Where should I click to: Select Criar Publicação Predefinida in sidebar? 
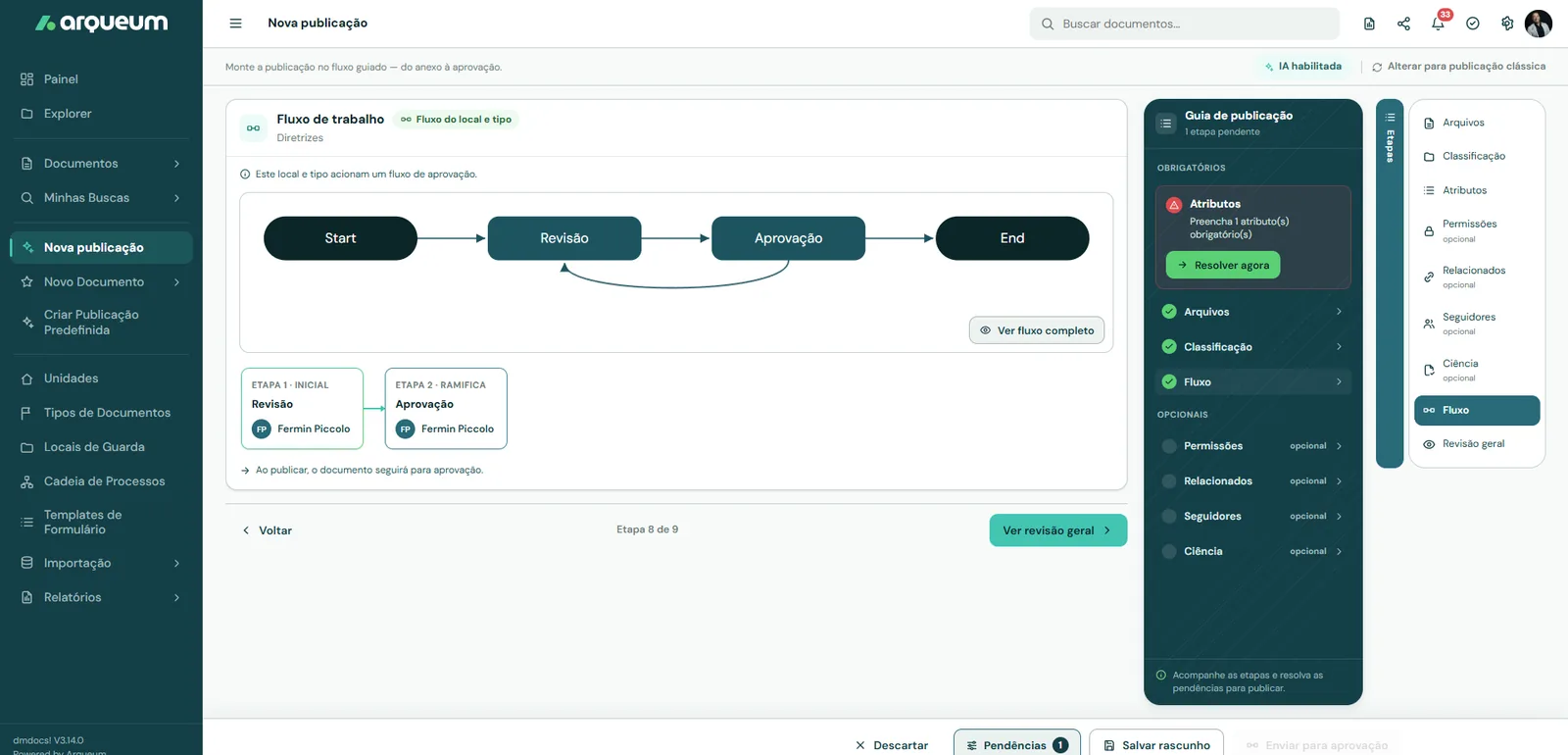coord(101,323)
